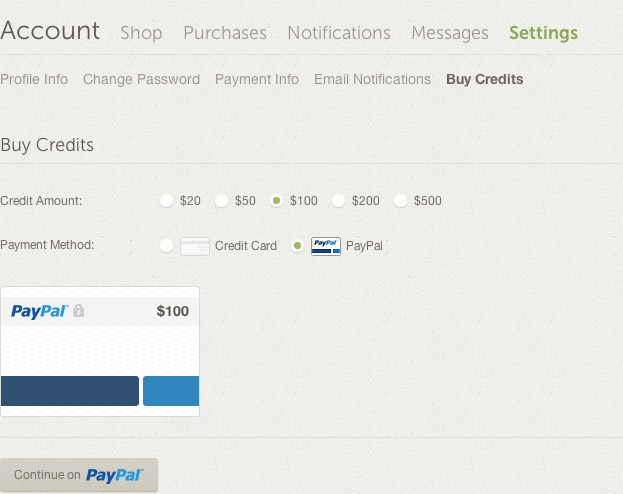Select Credit Card payment method
Screen dimensions: 623x494
click(166, 246)
